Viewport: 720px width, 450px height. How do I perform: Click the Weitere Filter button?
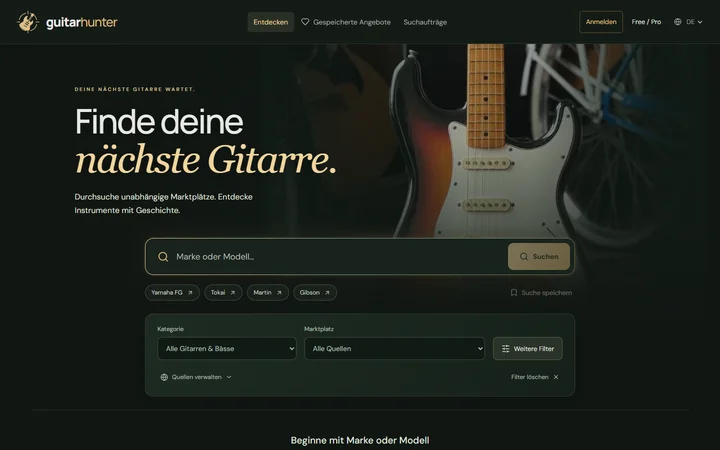[528, 349]
